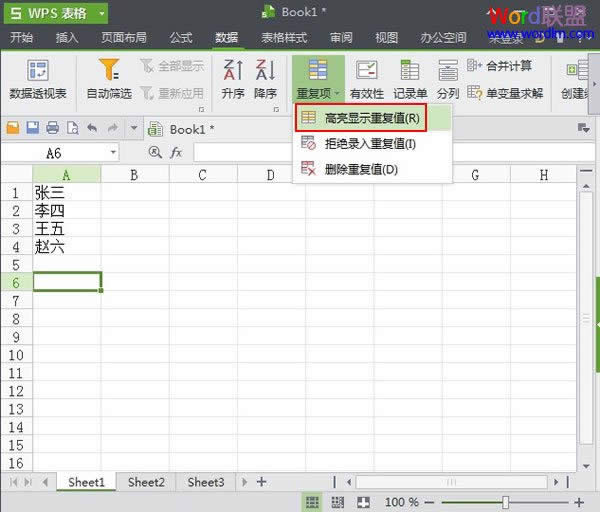Switch to the 页面布局 ribbon tab
Image resolution: width=600 pixels, height=512 pixels.
(124, 38)
